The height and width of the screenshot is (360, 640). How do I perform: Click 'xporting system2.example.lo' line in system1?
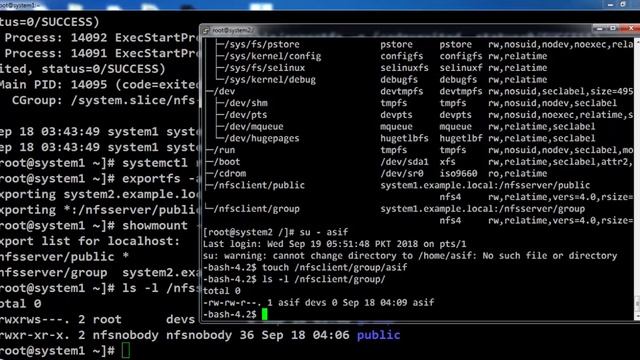100,195
